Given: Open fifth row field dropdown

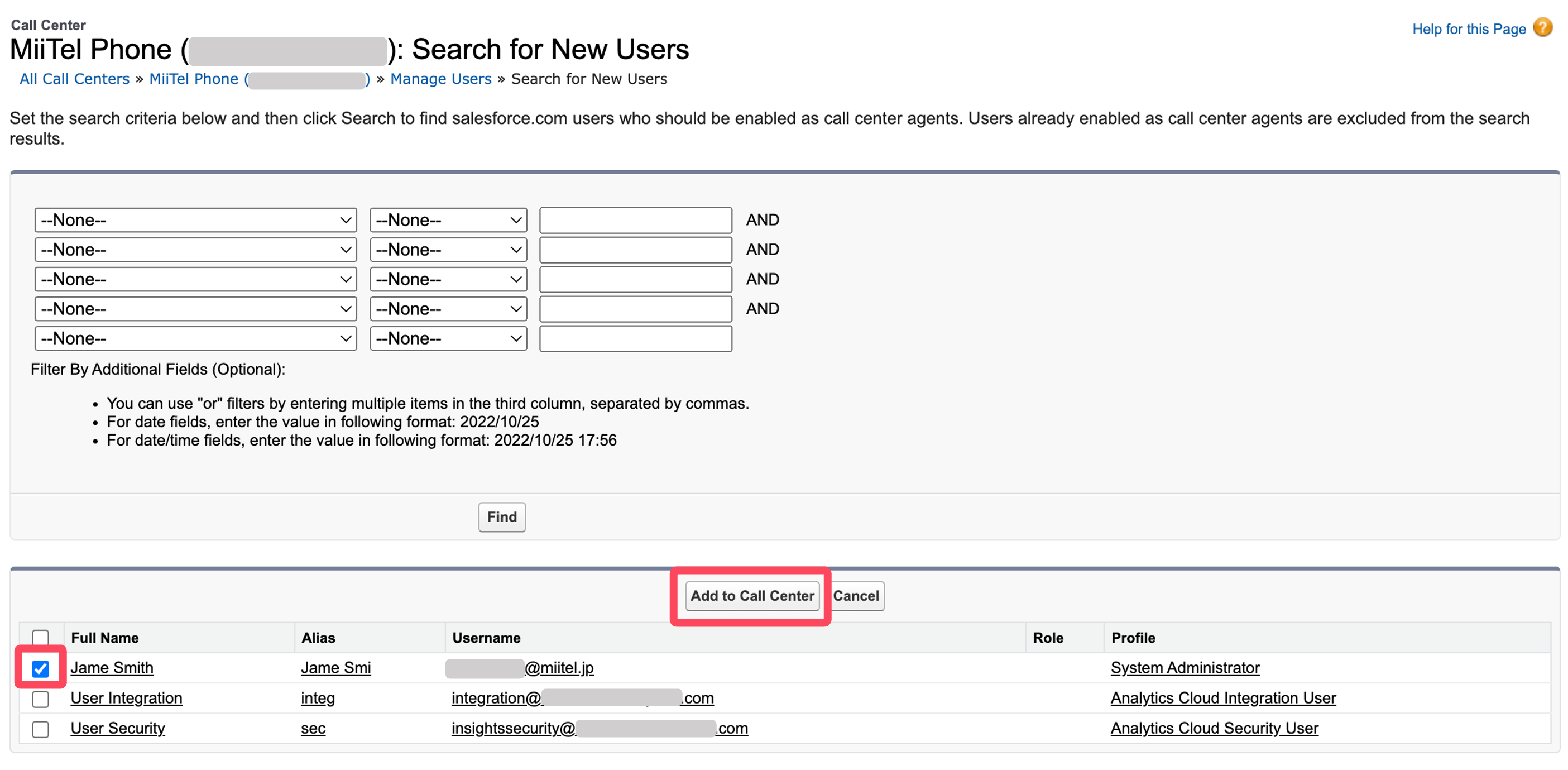Looking at the screenshot, I should 195,338.
